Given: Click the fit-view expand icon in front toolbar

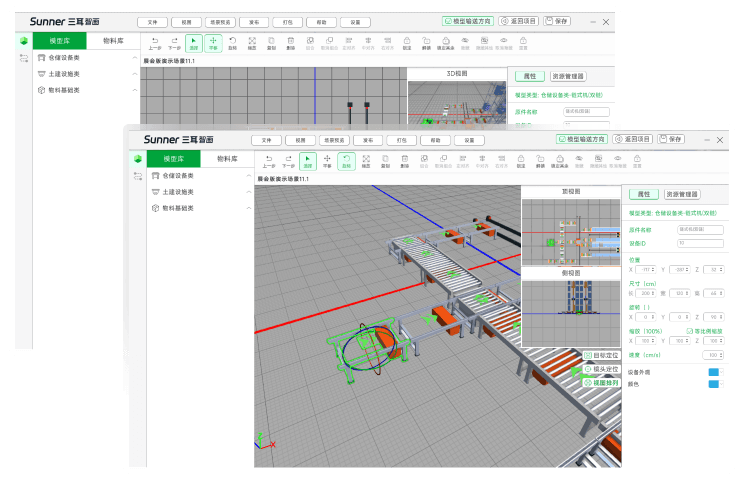Looking at the screenshot, I should coord(366,161).
